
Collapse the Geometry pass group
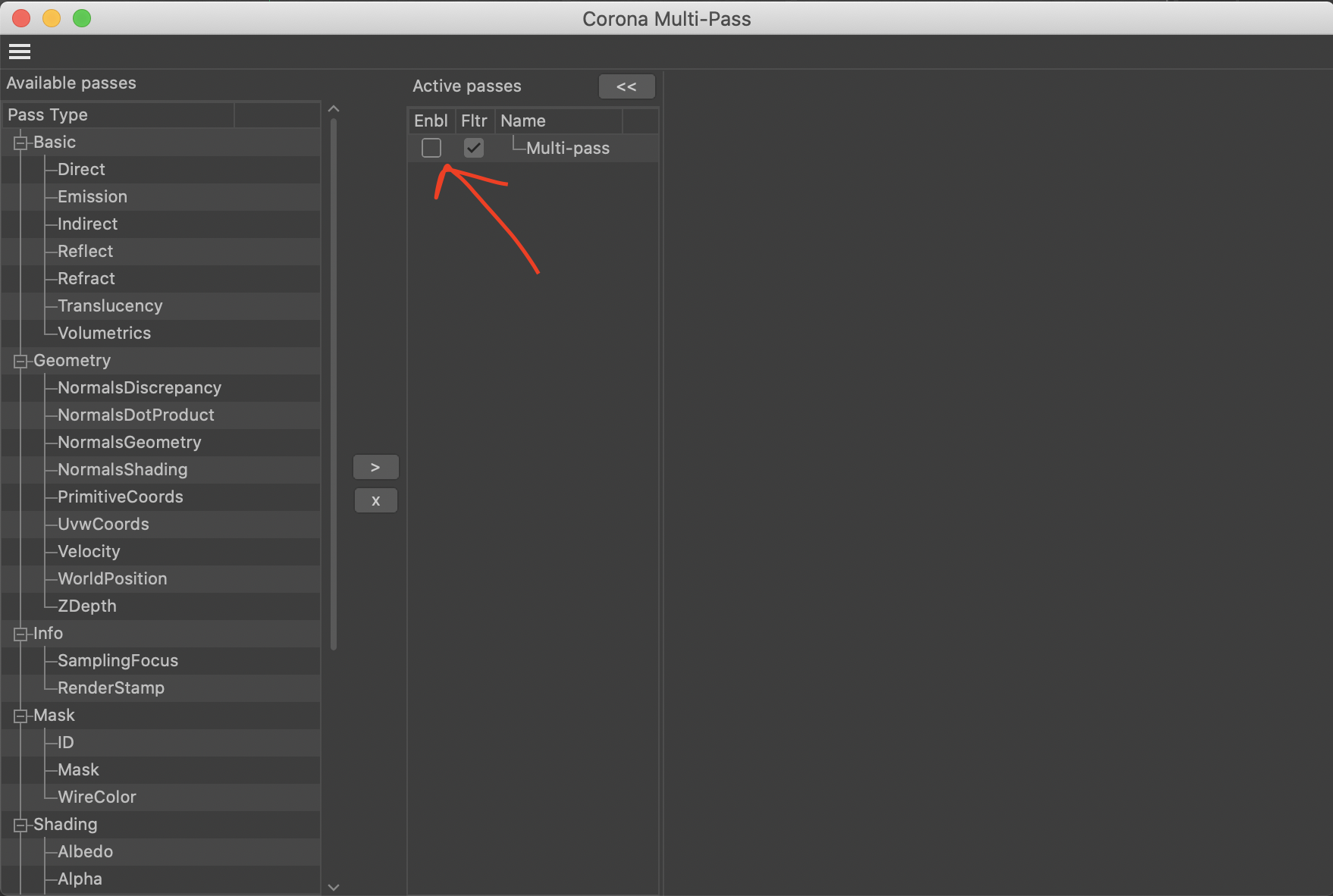tap(20, 361)
